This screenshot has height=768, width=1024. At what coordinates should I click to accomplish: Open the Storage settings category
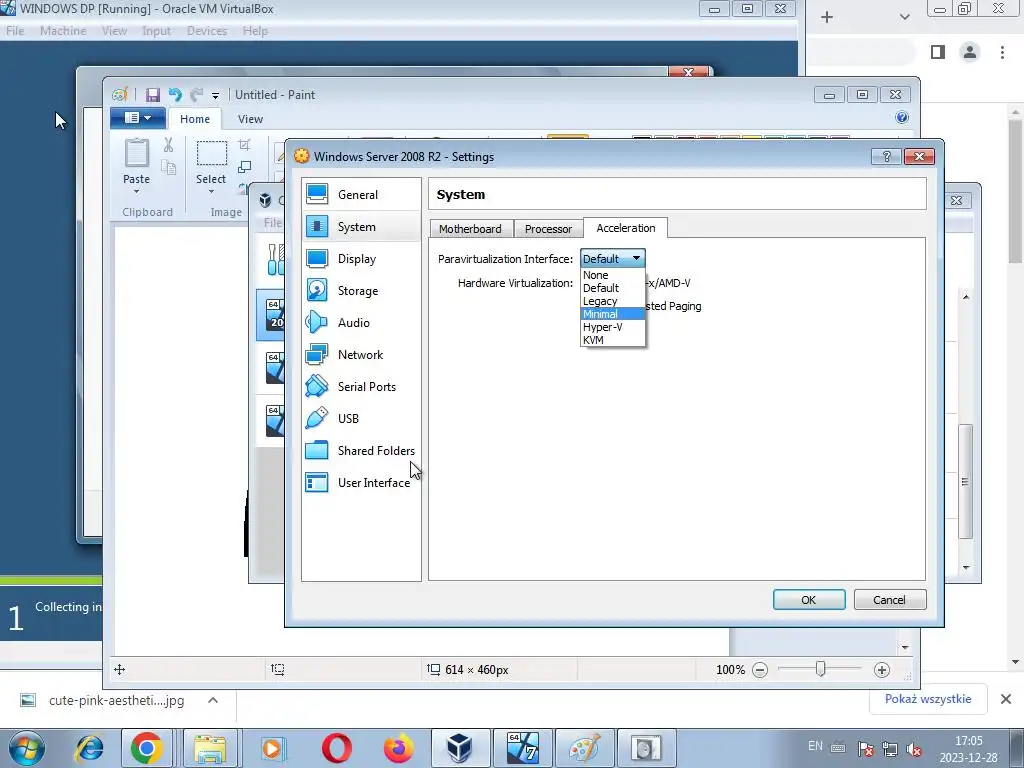point(361,291)
